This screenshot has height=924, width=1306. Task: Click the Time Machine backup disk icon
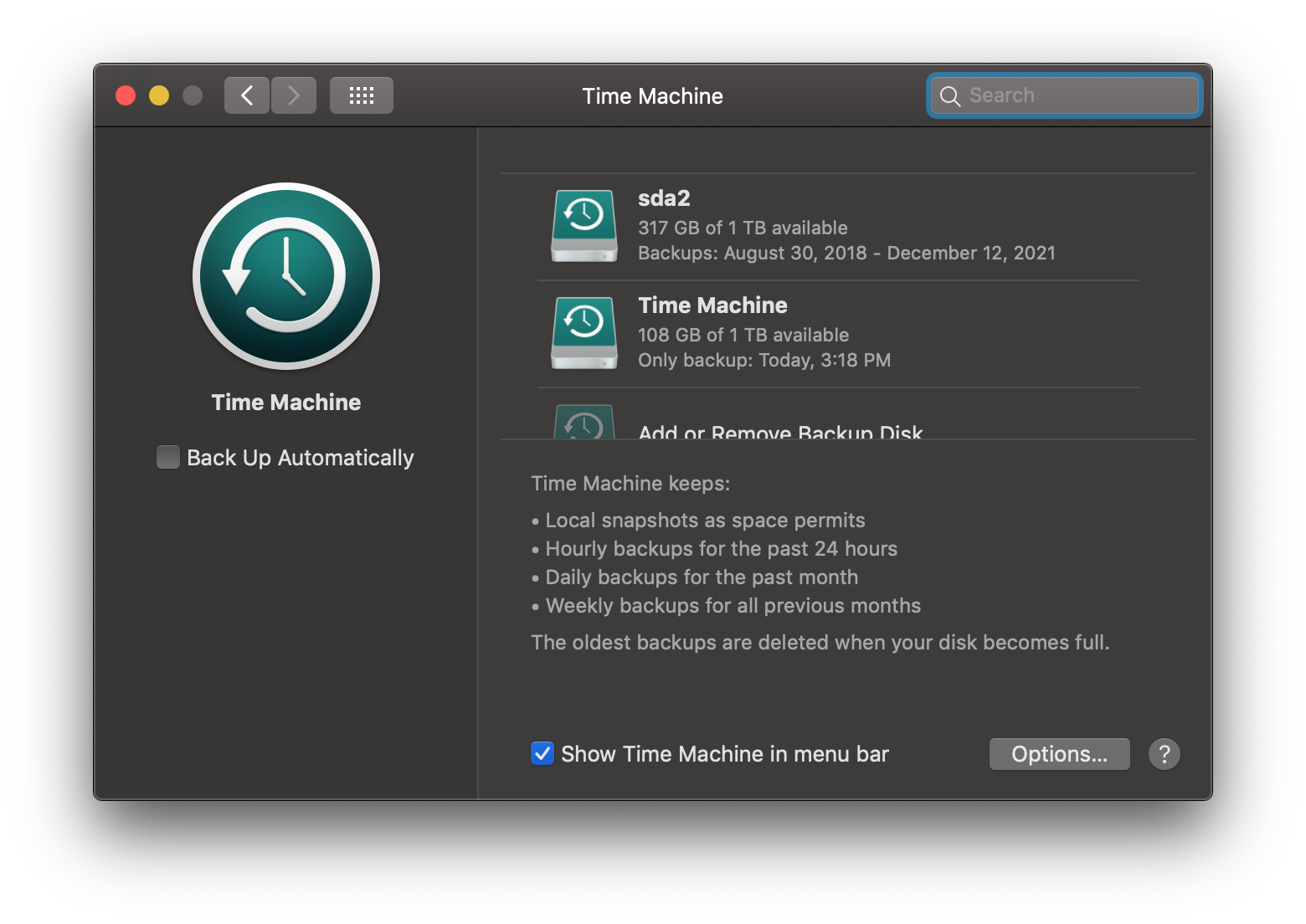[584, 333]
